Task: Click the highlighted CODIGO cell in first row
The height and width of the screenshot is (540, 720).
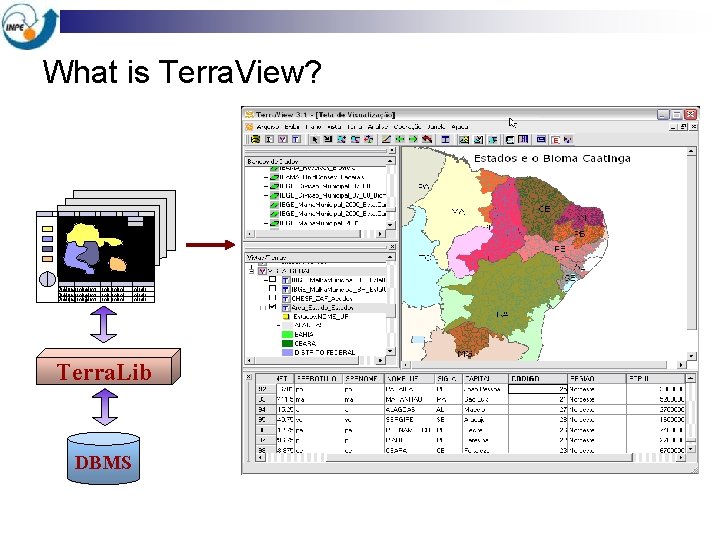Action: point(538,389)
